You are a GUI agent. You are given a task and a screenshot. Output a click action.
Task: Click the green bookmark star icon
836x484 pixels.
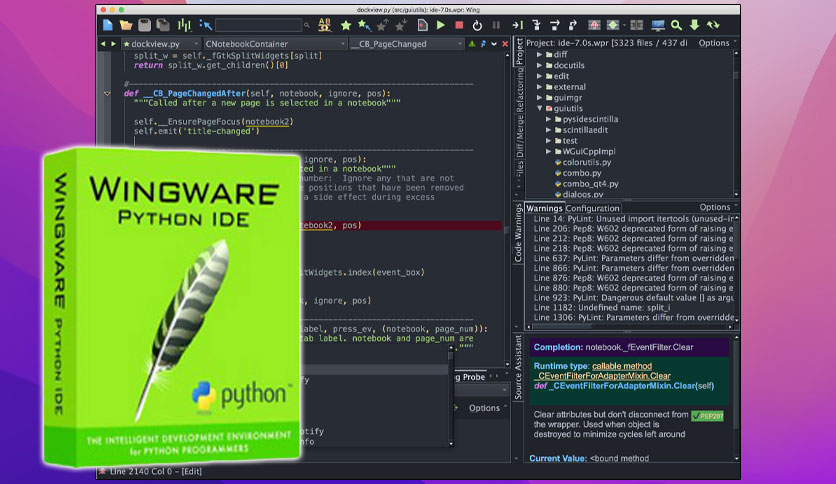tap(346, 25)
